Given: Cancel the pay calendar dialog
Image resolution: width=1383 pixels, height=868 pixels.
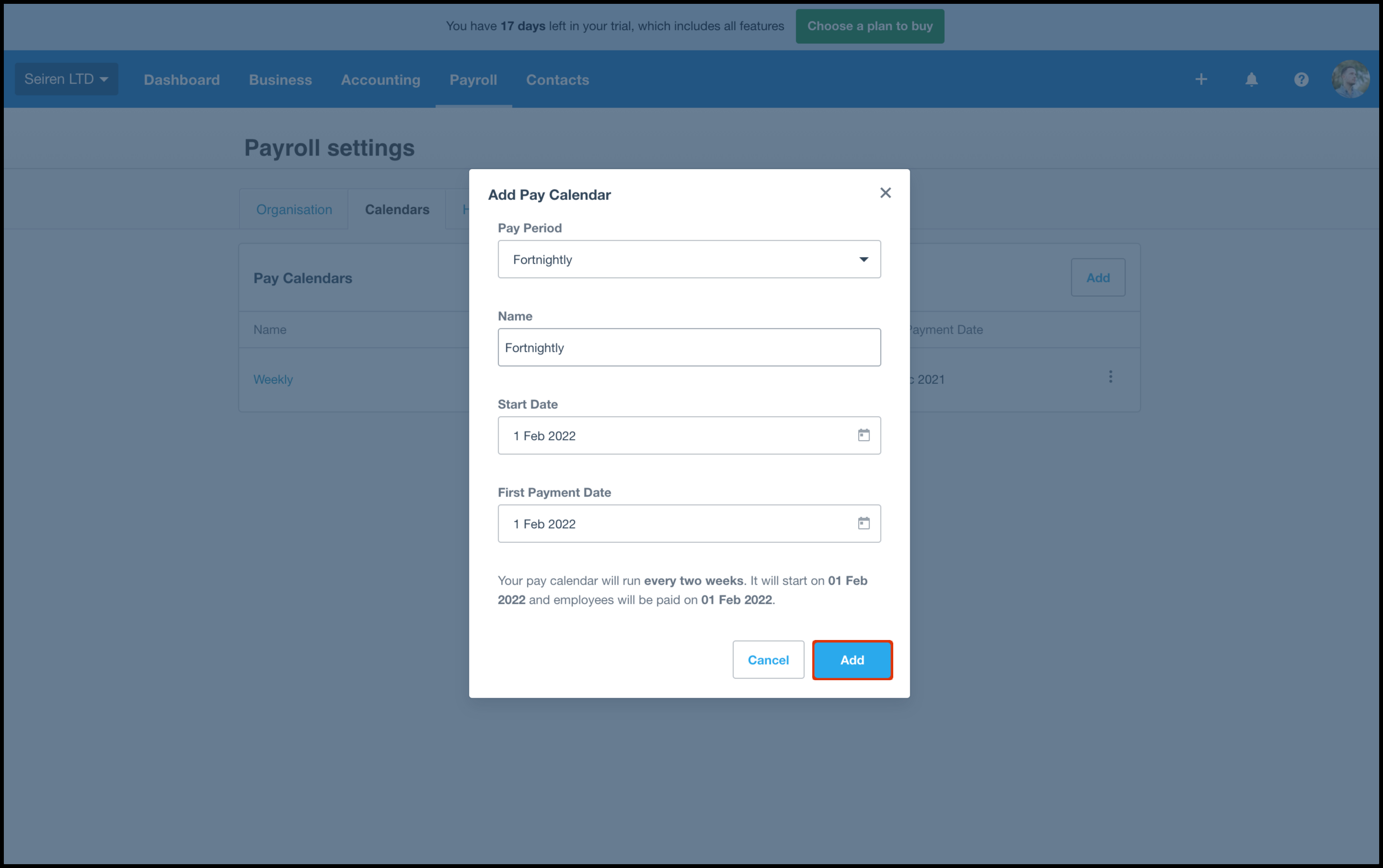Looking at the screenshot, I should [x=768, y=660].
